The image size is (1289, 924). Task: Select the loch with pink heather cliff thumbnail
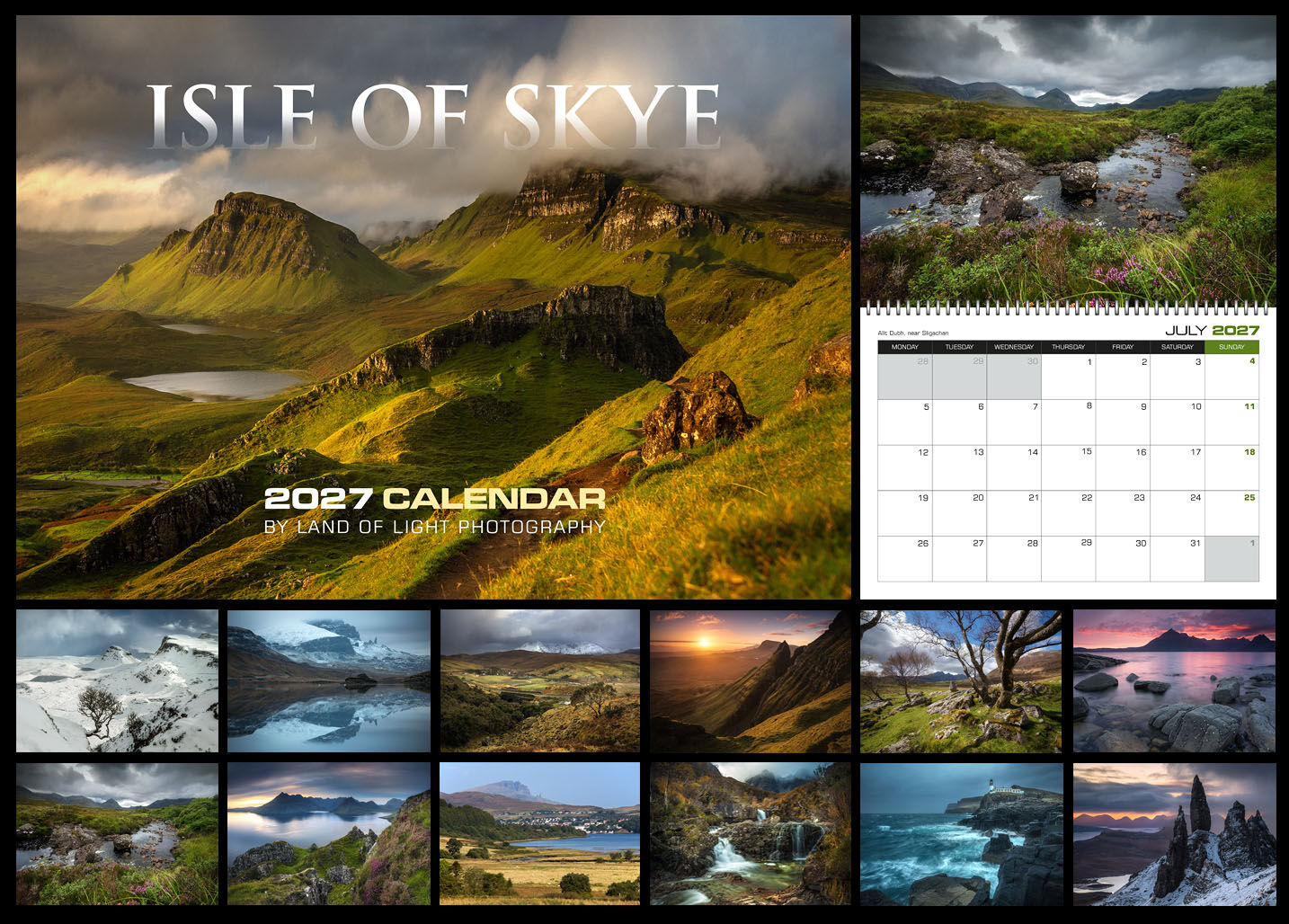tap(329, 833)
